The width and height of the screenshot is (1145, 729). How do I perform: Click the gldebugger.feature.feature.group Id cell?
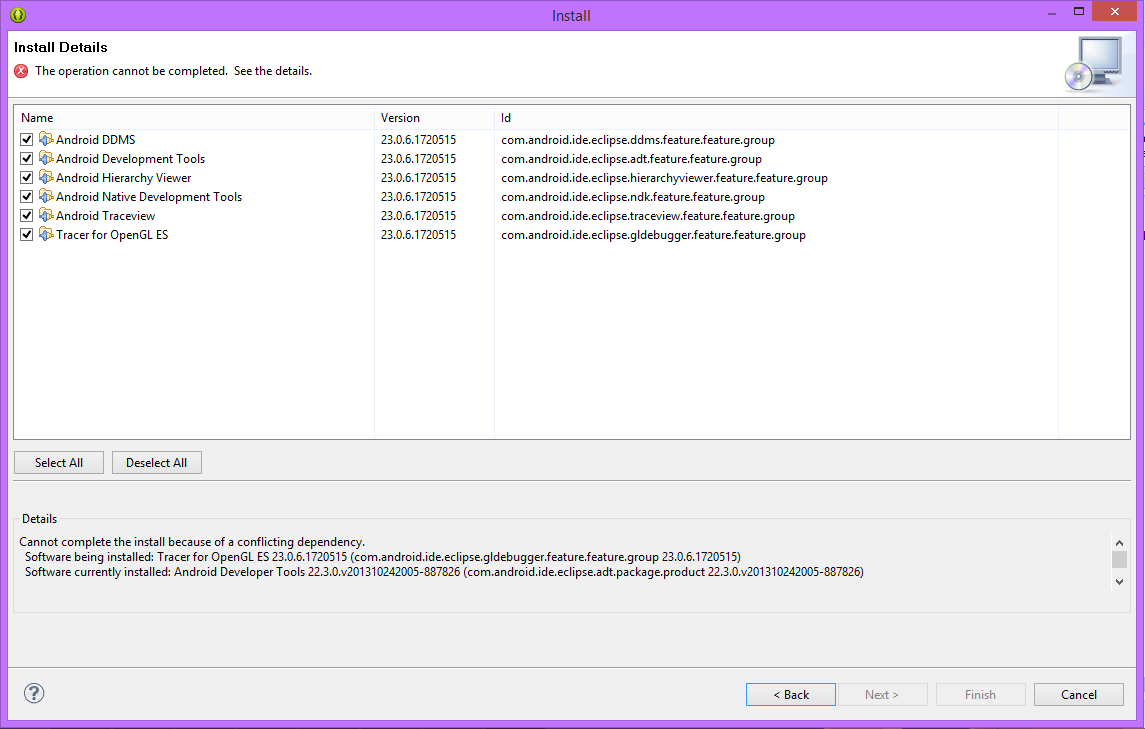pyautogui.click(x=654, y=234)
